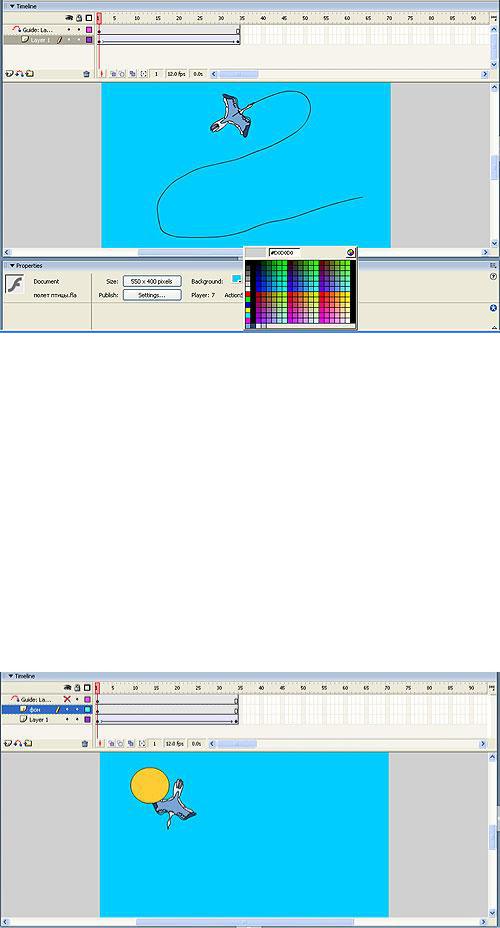
Task: Click Modify Onion Markers in lower timeline
Action: click(x=142, y=744)
